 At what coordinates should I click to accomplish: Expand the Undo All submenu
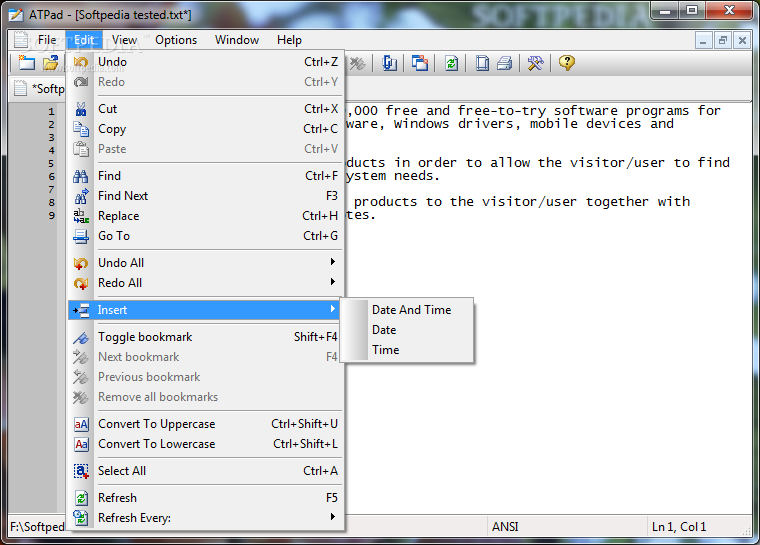(206, 263)
